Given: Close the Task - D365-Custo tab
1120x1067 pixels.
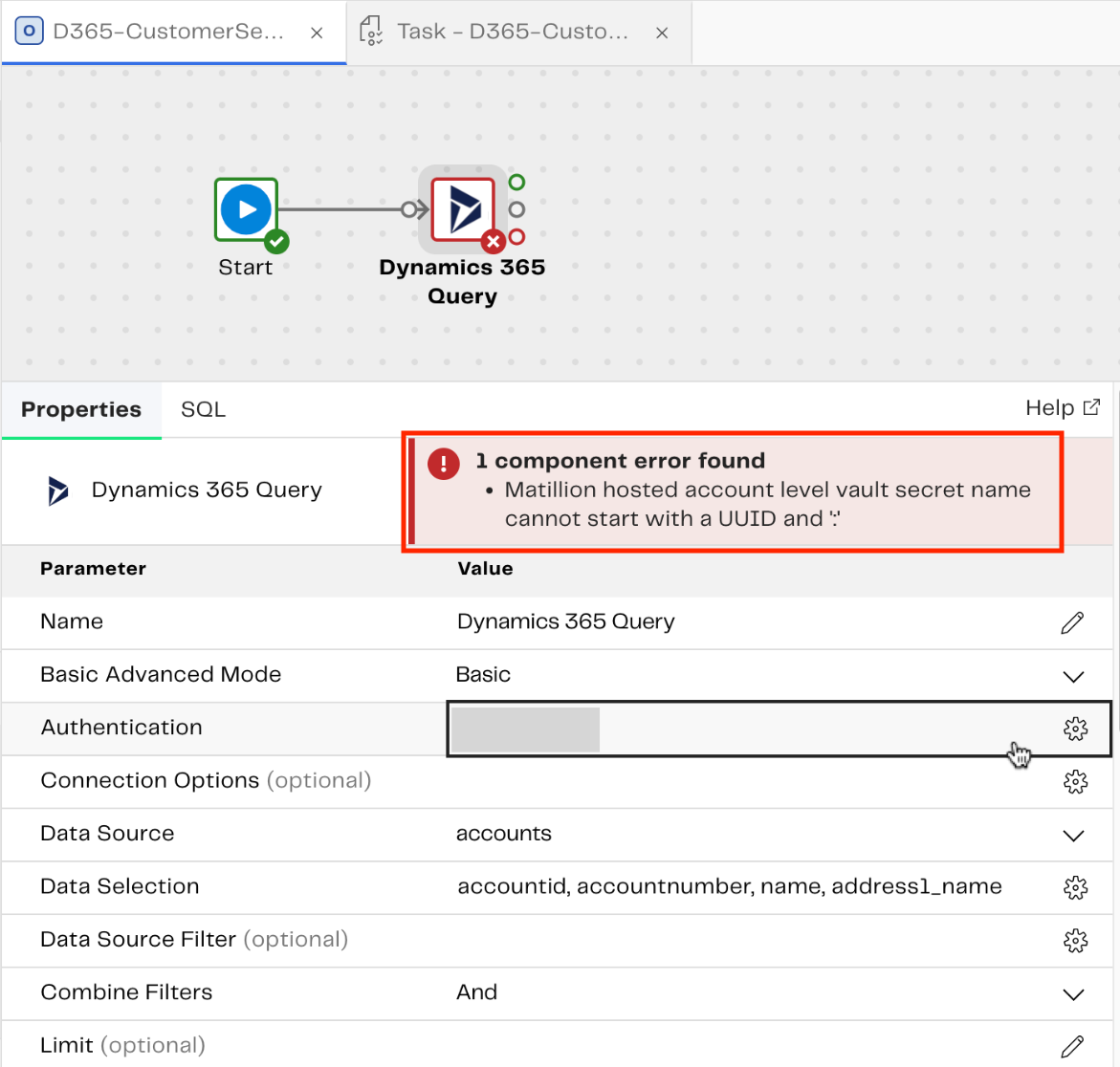Looking at the screenshot, I should pyautogui.click(x=662, y=33).
